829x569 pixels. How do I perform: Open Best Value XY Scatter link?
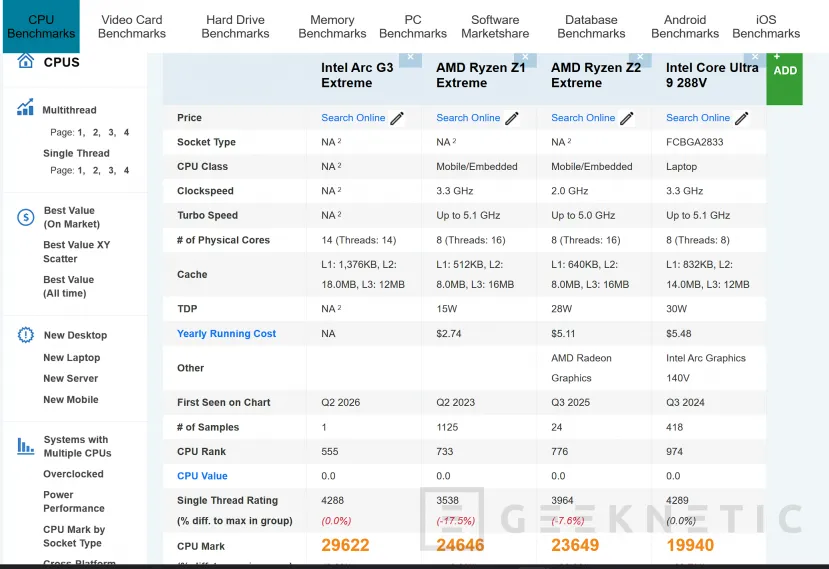pyautogui.click(x=77, y=252)
